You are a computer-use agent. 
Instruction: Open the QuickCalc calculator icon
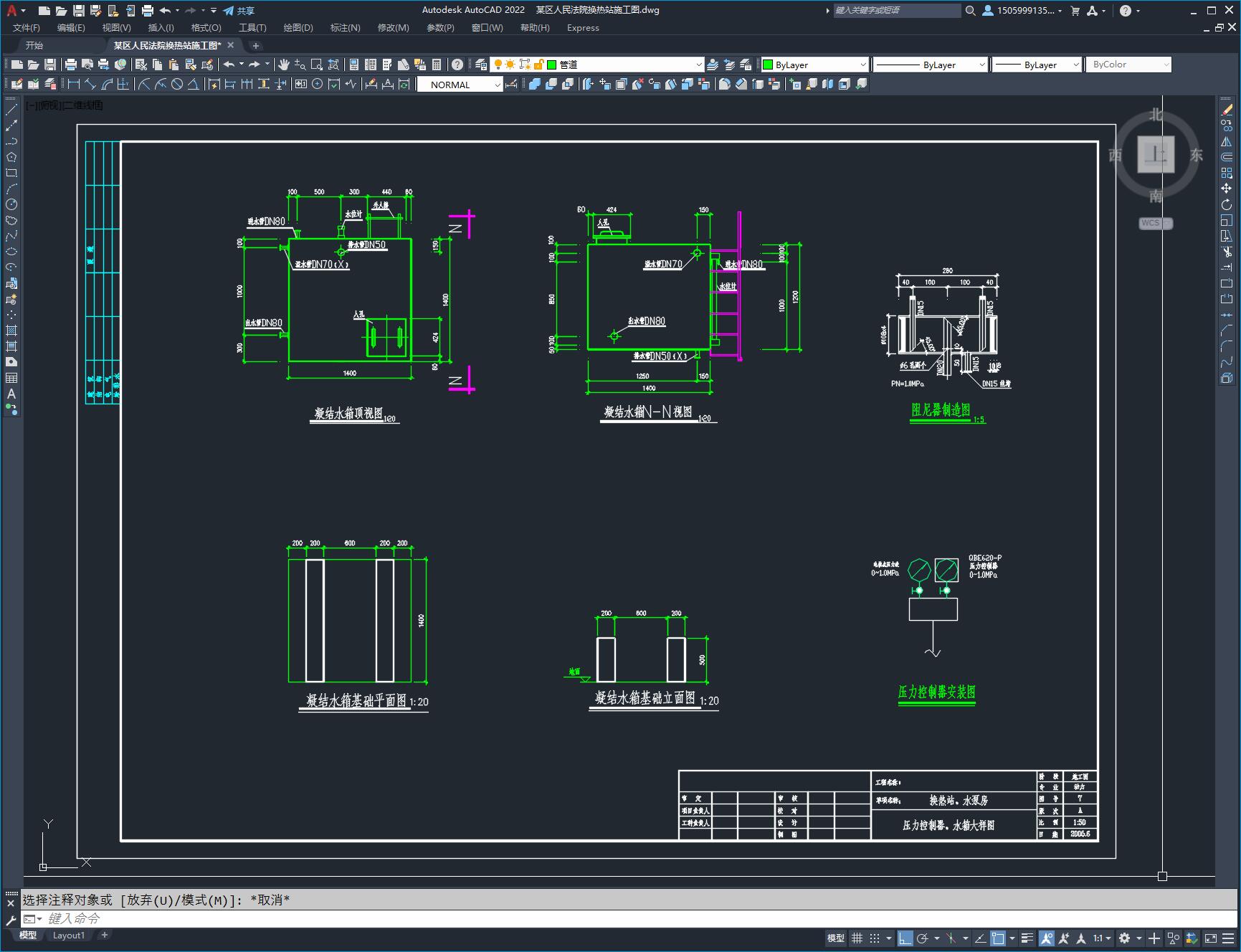(437, 65)
